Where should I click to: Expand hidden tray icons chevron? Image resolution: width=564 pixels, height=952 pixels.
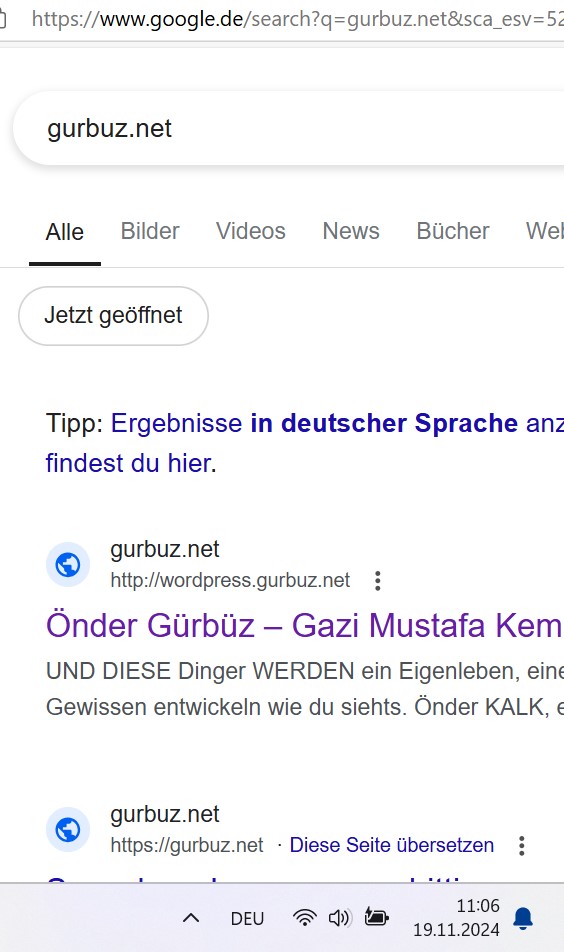(191, 918)
